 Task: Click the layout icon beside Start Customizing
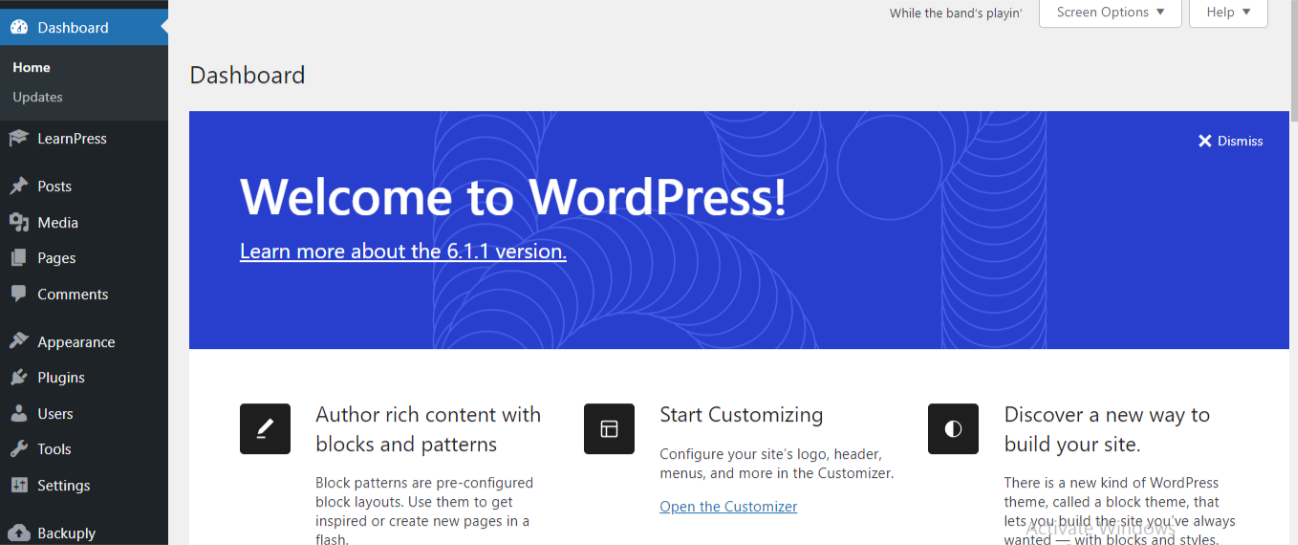pyautogui.click(x=609, y=429)
